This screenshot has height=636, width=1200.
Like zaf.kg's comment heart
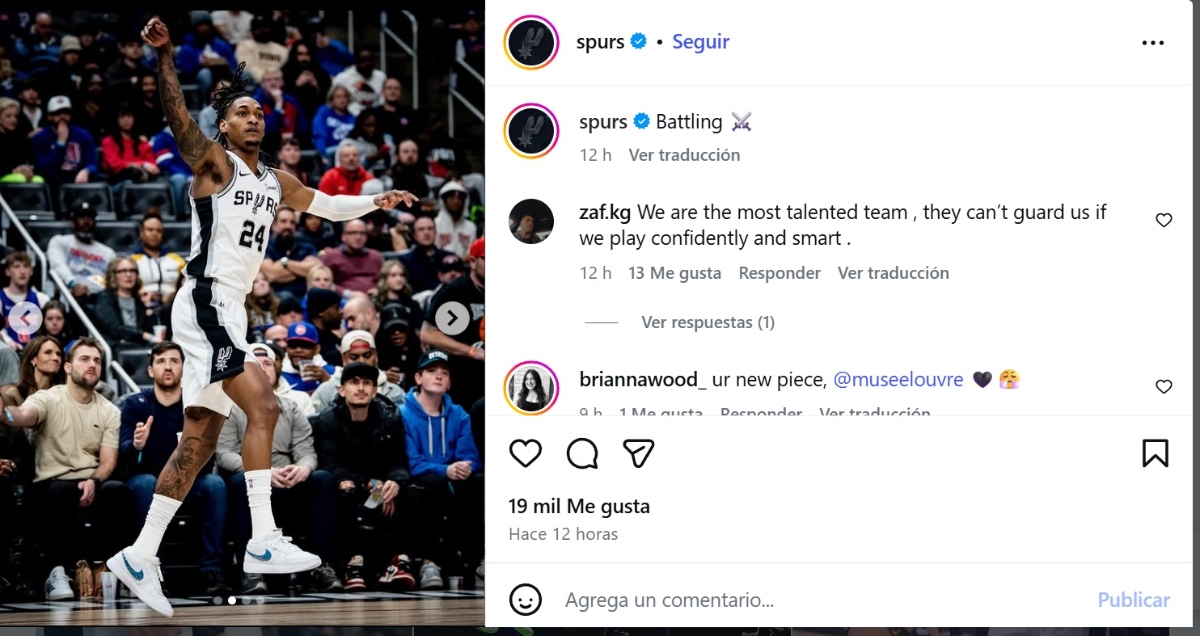1164,220
